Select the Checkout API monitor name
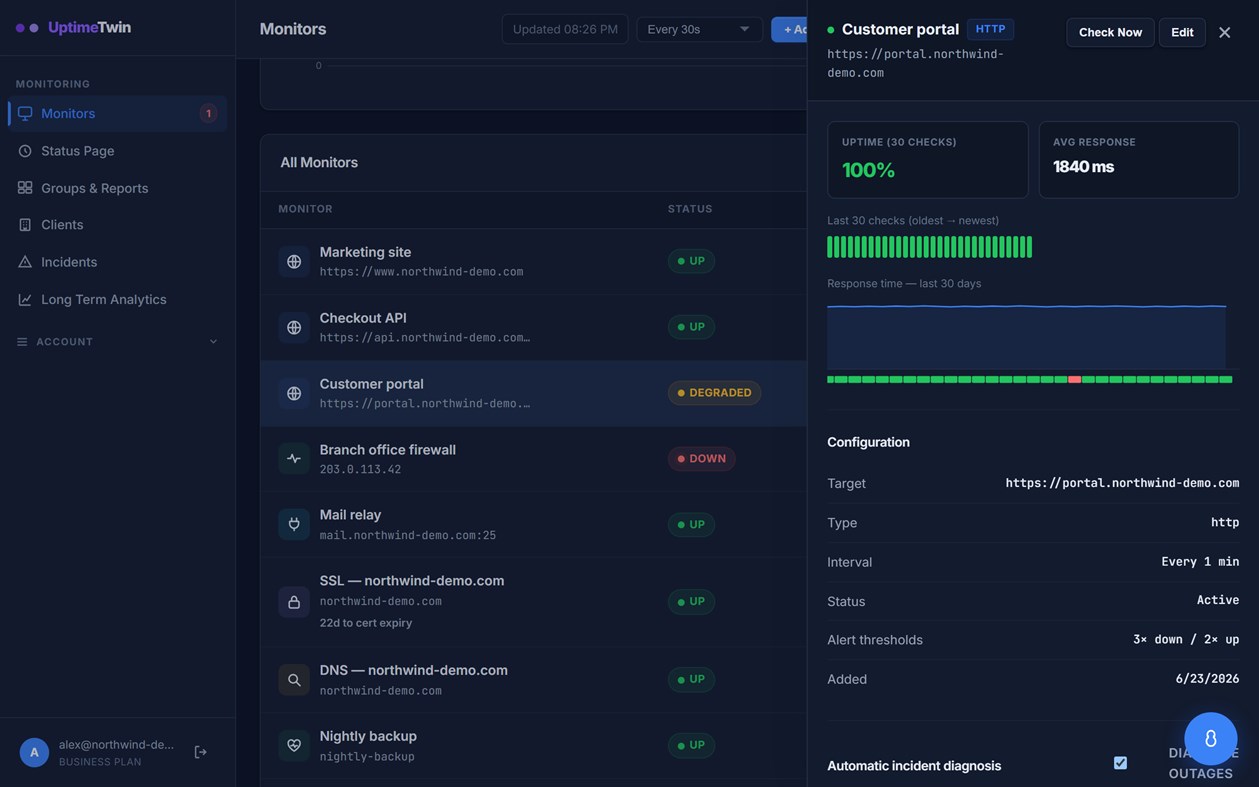The image size is (1259, 787). point(363,318)
